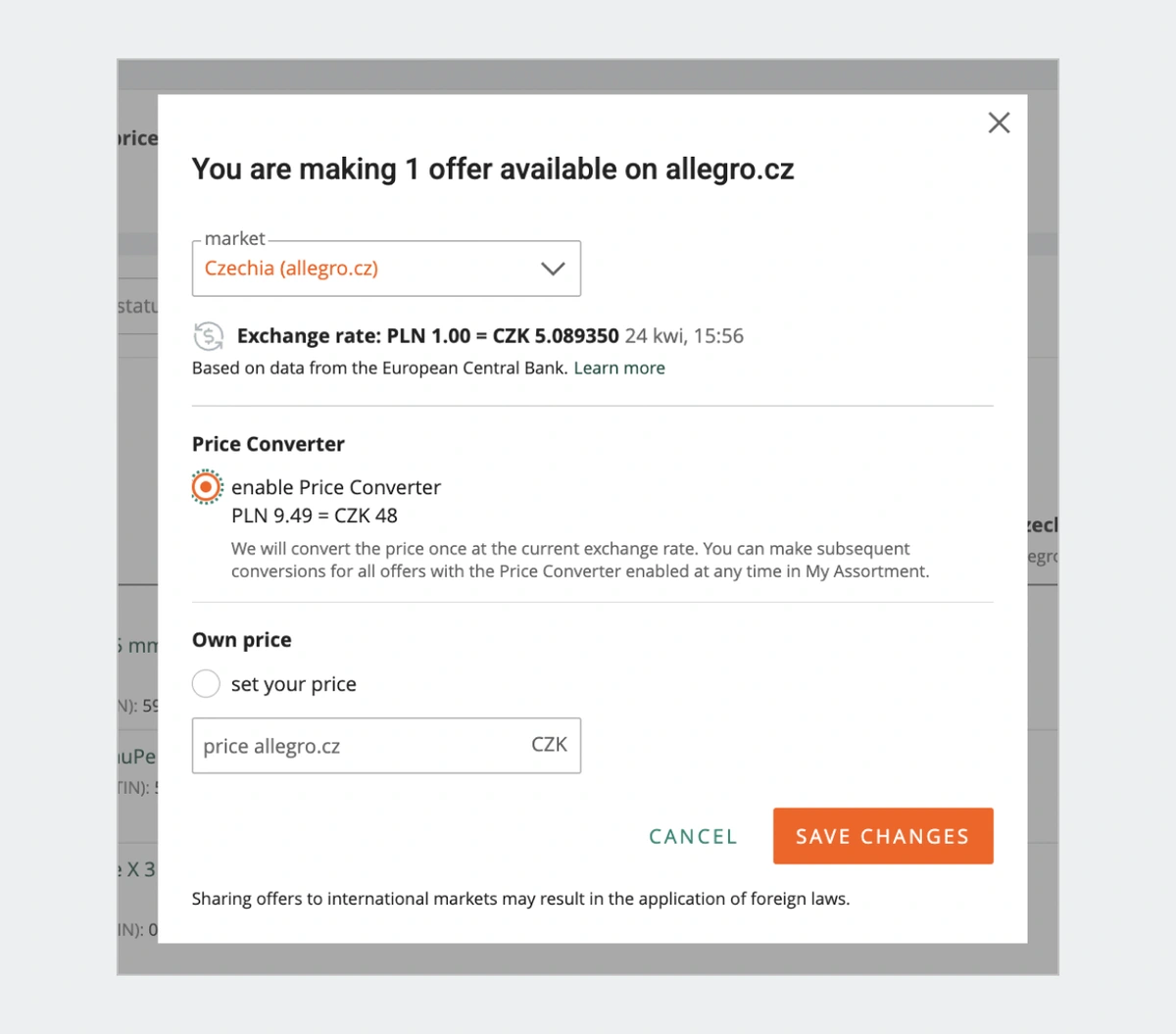Click the PLN to CZK exchange rate text

(x=427, y=336)
